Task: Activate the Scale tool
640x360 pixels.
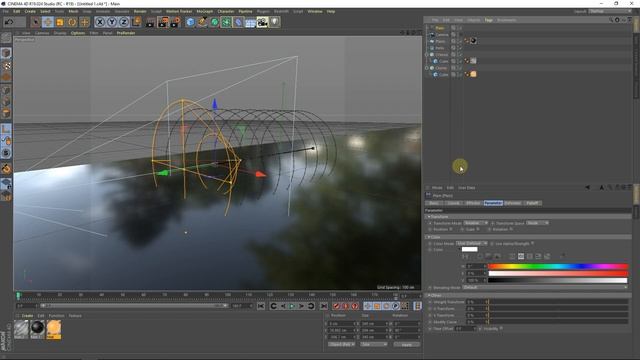Action: 60,22
